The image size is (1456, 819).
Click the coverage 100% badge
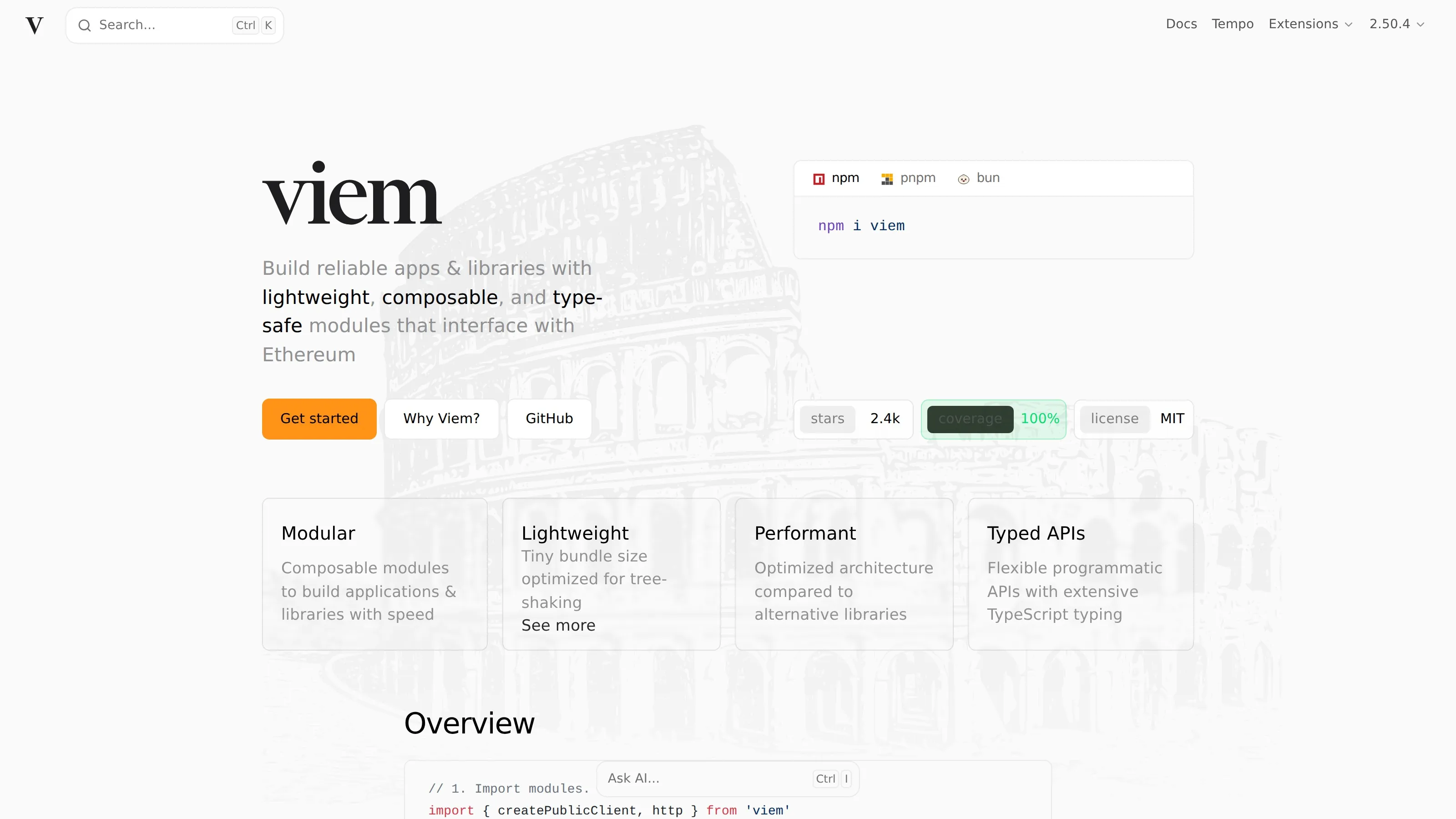(994, 419)
